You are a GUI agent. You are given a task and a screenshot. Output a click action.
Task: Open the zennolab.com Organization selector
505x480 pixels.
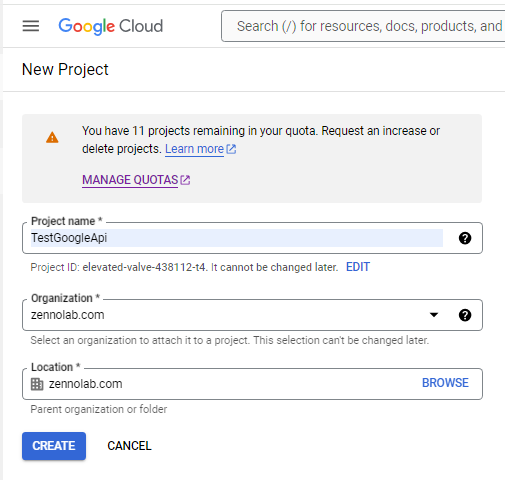click(252, 315)
